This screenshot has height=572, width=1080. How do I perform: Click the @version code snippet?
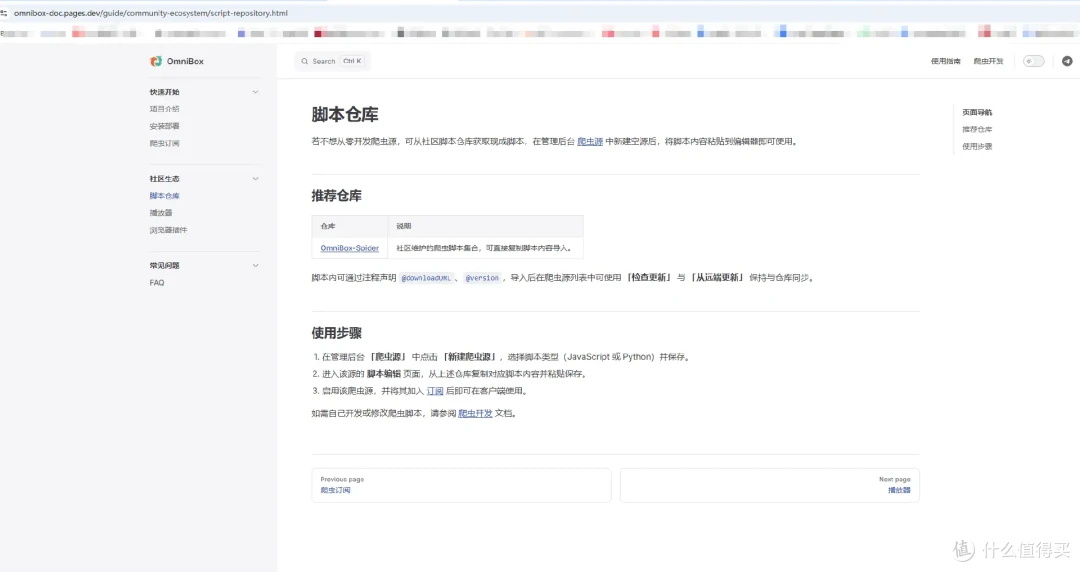point(482,278)
